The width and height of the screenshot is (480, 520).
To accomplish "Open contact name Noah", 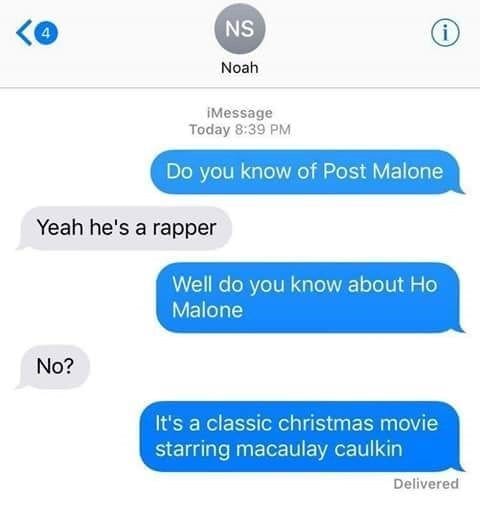I will [240, 68].
